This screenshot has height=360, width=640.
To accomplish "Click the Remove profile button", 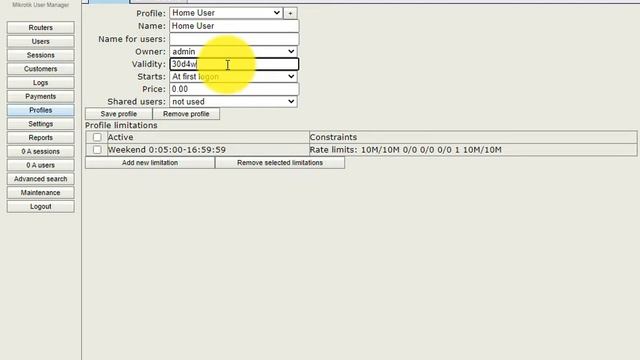I will (x=186, y=114).
